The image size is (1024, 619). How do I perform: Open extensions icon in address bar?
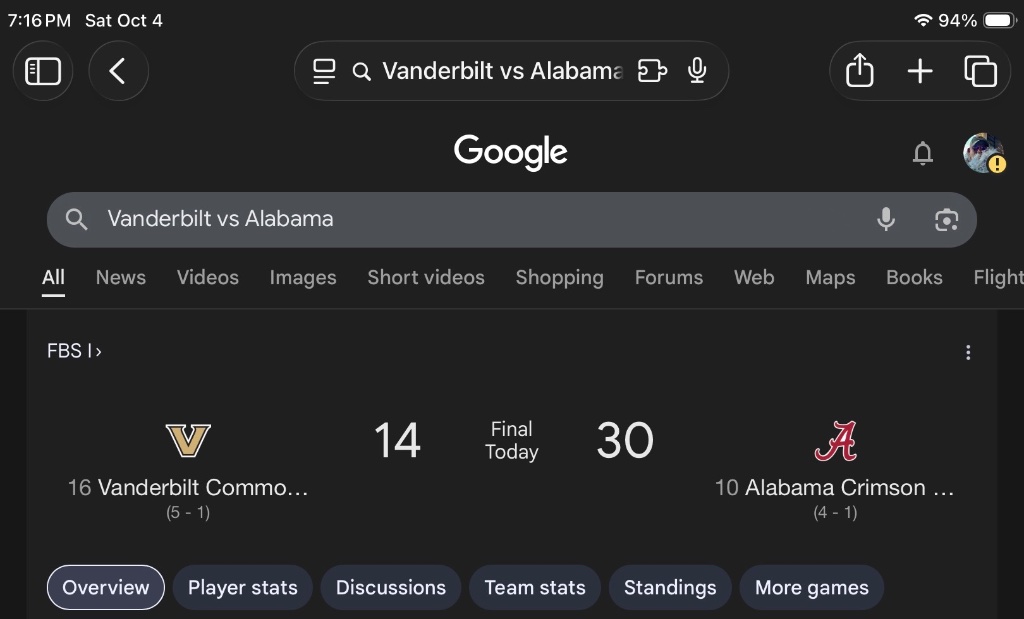[652, 71]
